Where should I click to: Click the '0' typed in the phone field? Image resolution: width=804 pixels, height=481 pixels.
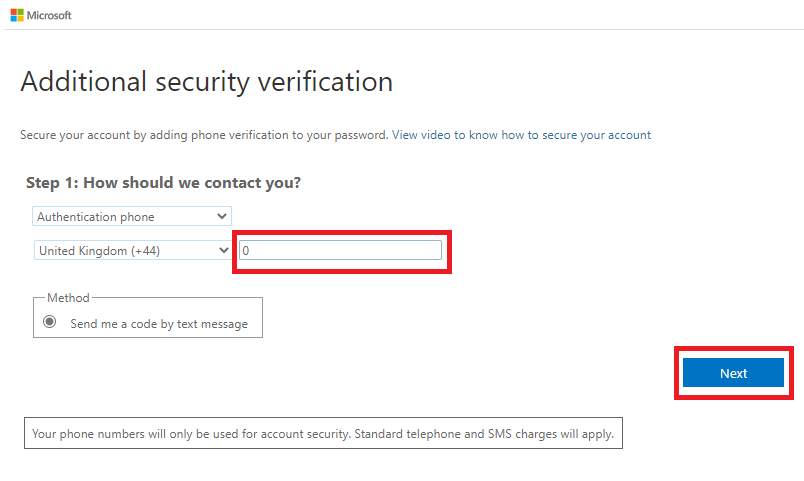tap(246, 251)
